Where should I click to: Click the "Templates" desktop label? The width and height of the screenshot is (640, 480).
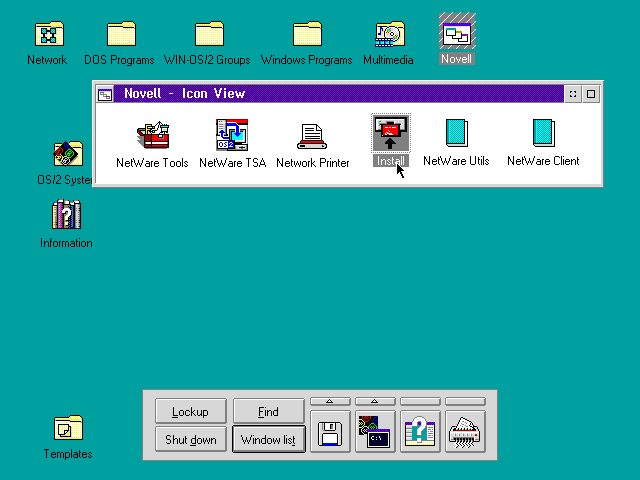(68, 454)
